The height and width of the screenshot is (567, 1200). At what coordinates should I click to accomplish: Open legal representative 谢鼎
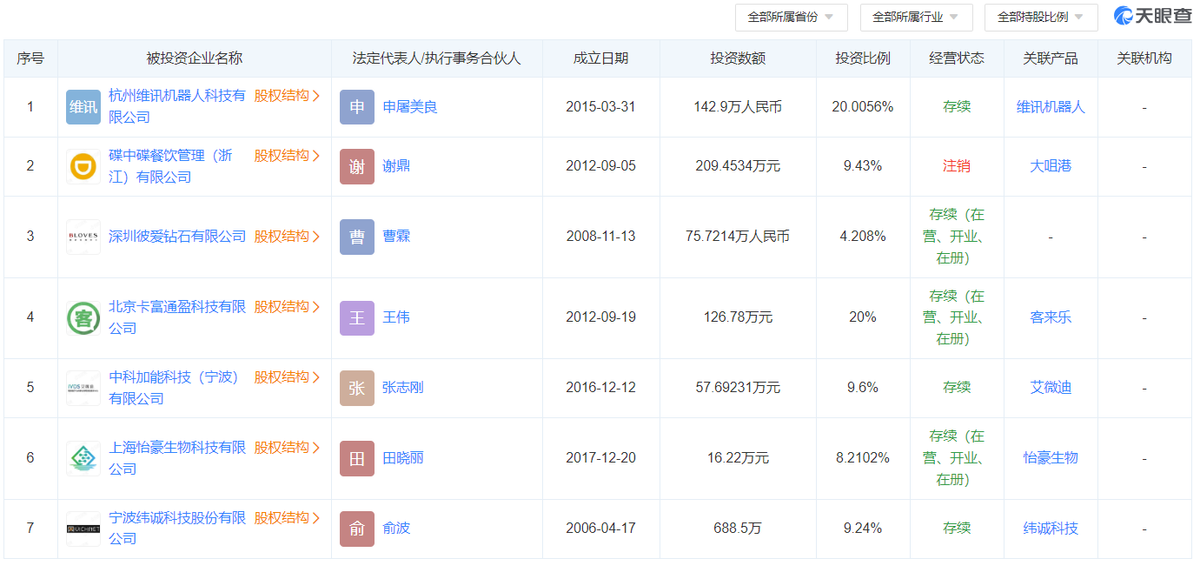(x=396, y=166)
